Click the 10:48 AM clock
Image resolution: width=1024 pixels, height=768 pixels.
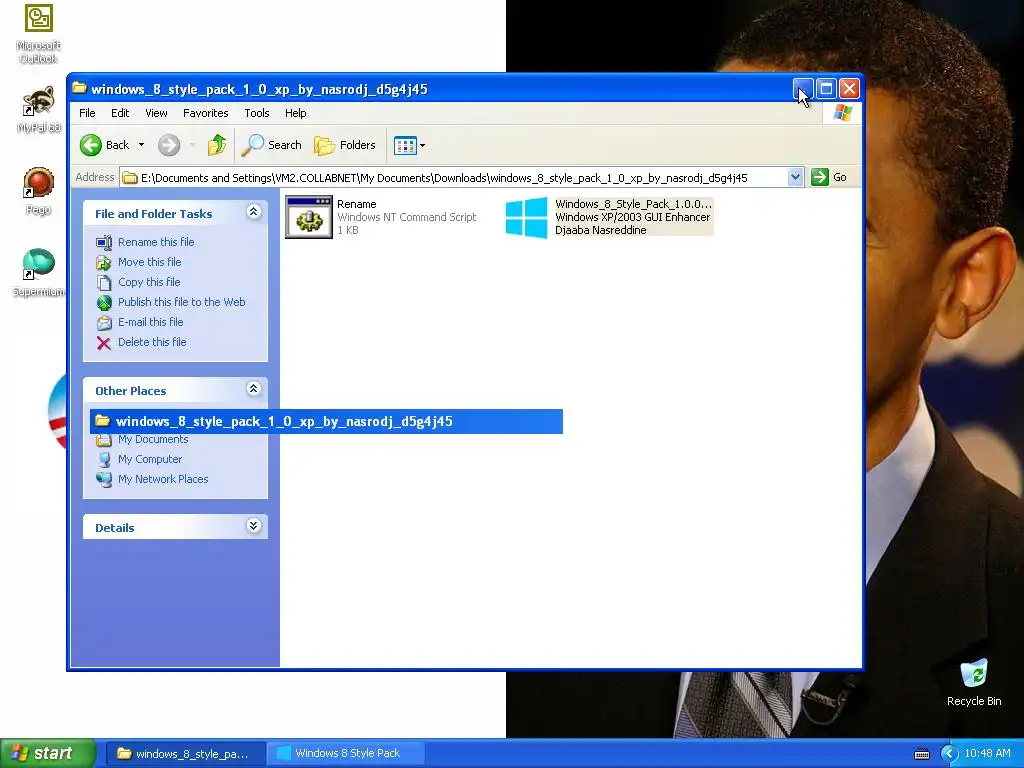(987, 753)
